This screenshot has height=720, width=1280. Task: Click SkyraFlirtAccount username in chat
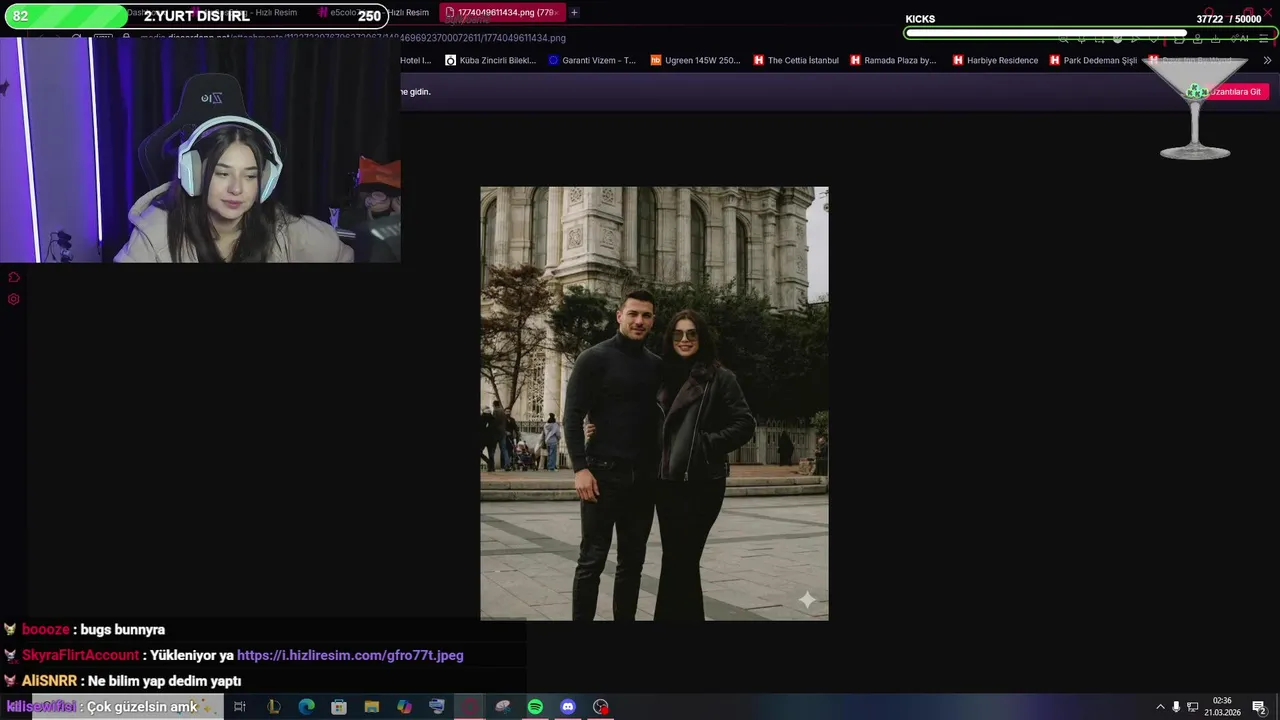80,655
